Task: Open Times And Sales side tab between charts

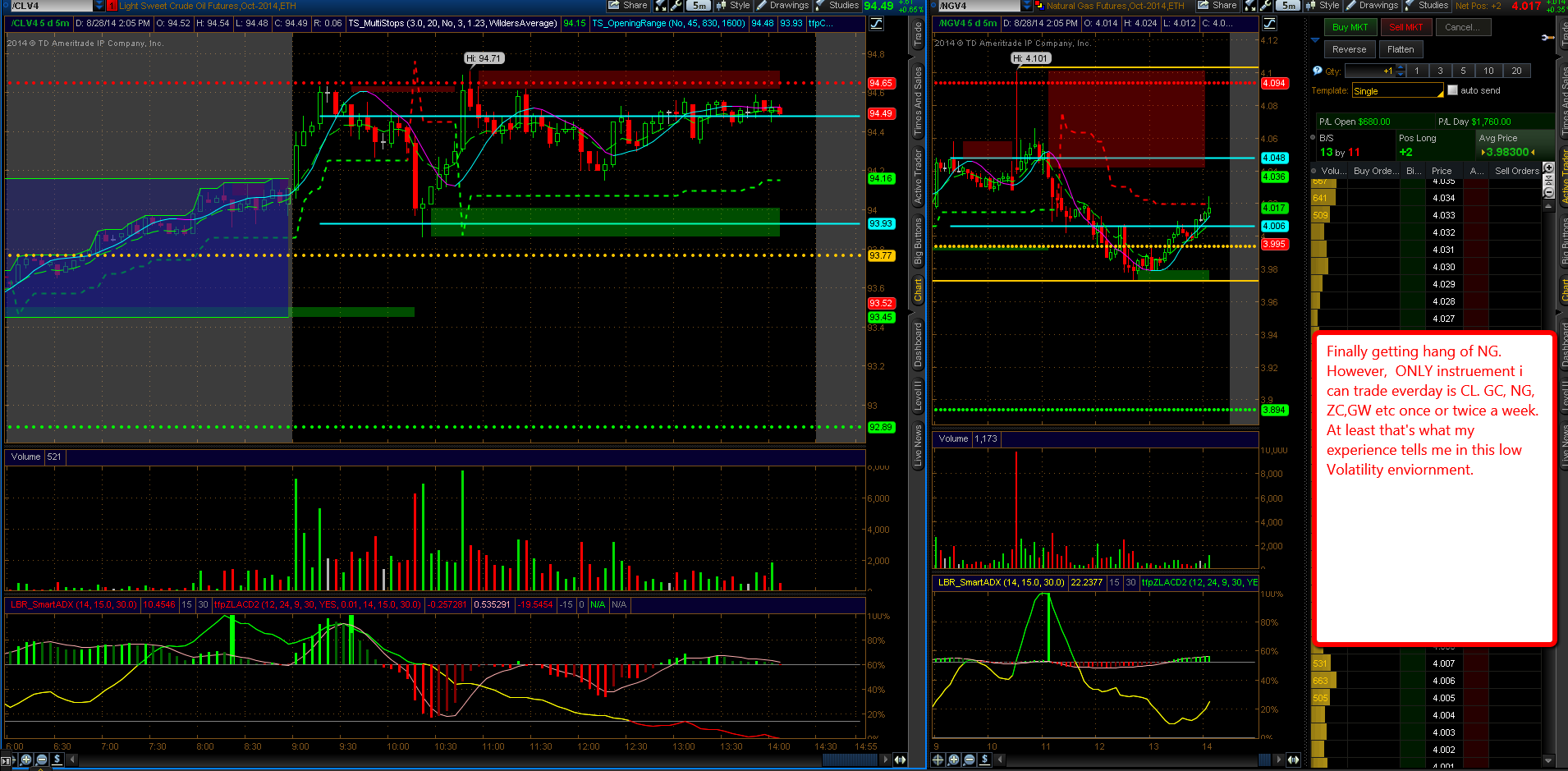Action: pyautogui.click(x=918, y=102)
